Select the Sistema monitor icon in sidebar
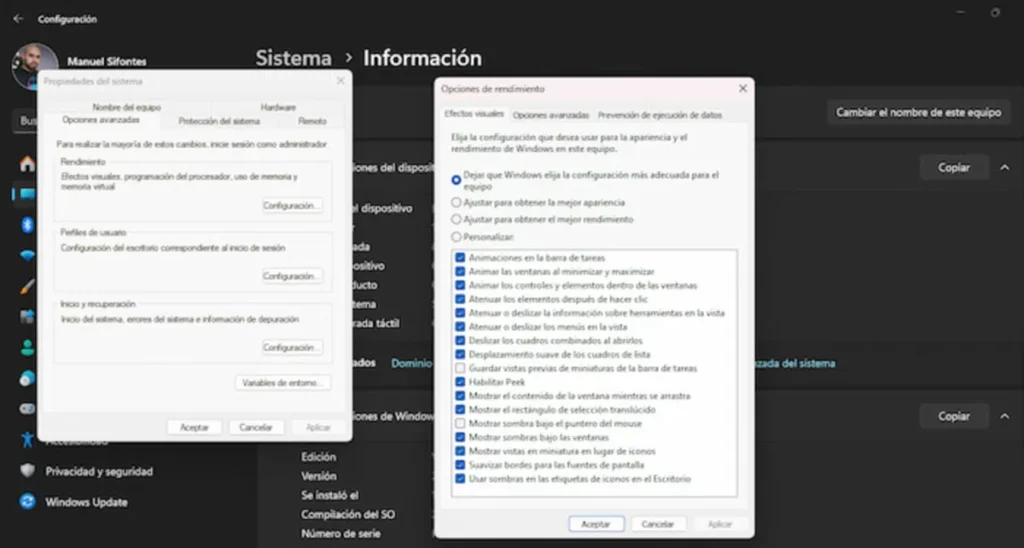Viewport: 1024px width, 548px height. [27, 194]
